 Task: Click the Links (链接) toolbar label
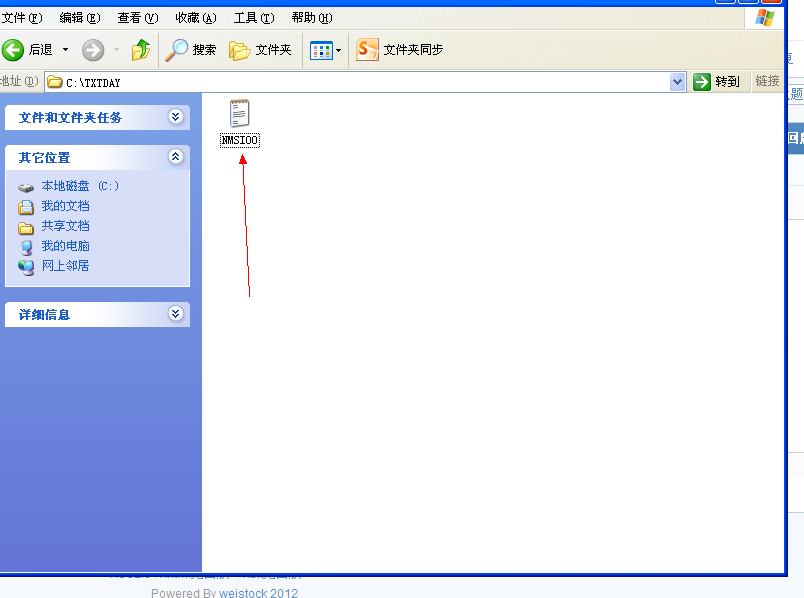(767, 81)
